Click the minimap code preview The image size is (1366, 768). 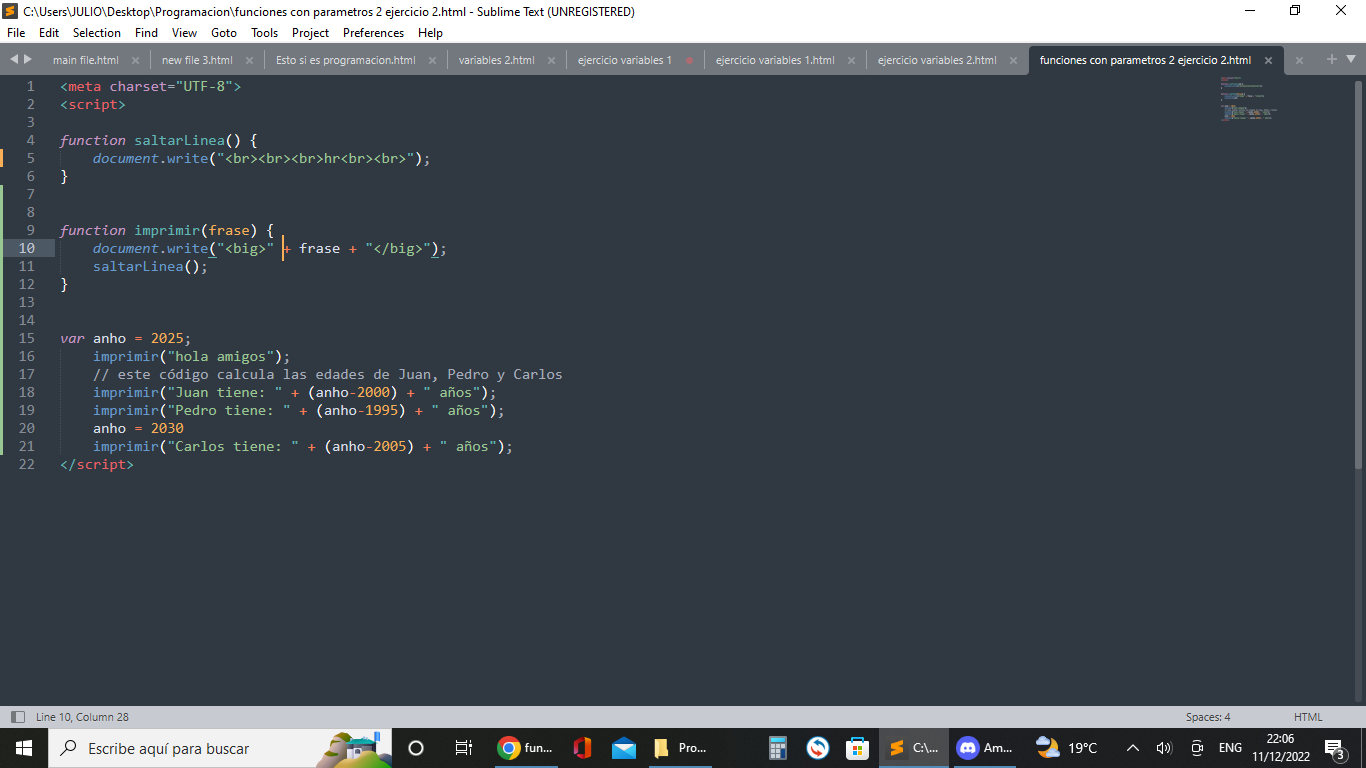click(x=1248, y=99)
